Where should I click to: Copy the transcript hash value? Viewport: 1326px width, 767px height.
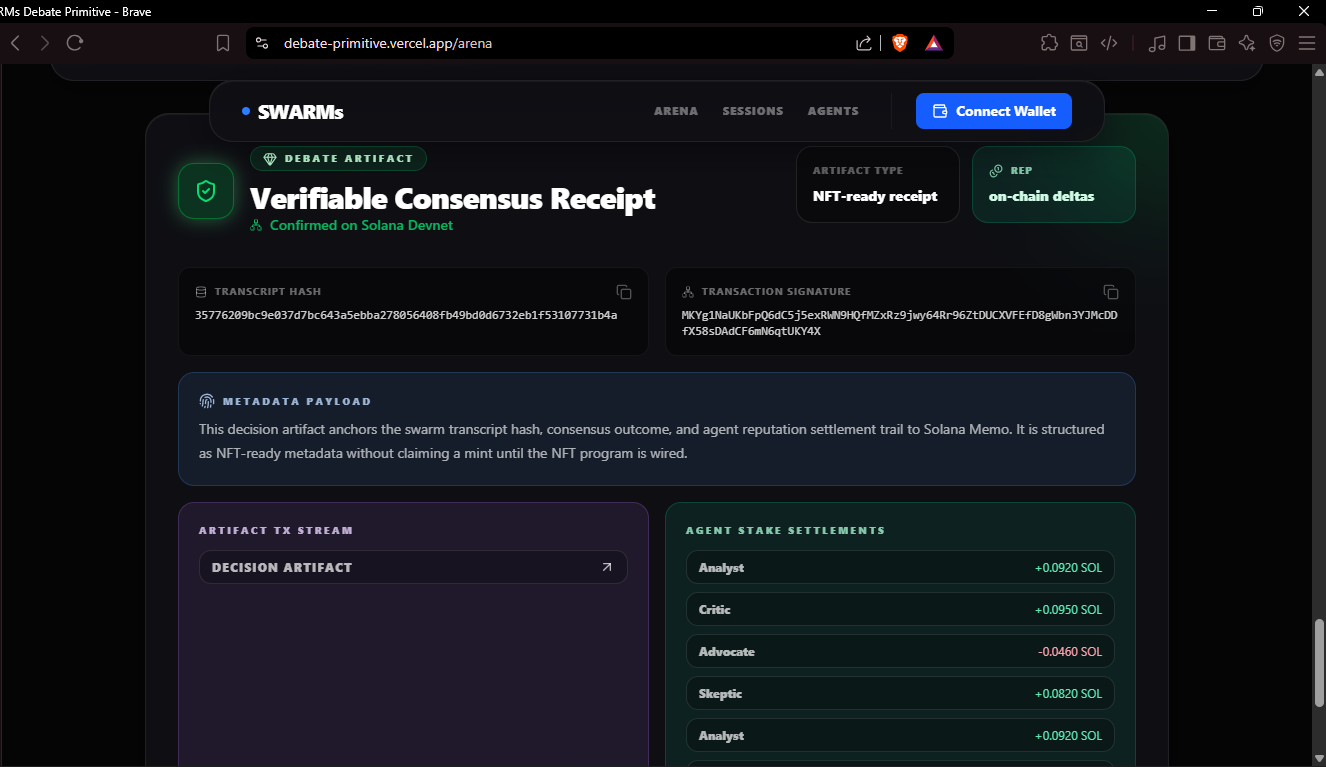(x=624, y=292)
